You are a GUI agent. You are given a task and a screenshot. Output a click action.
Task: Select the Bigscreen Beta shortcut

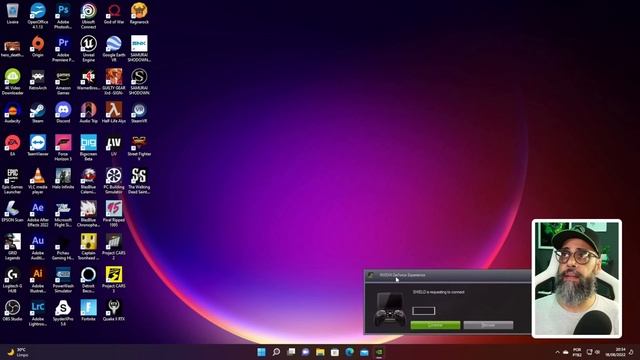[89, 148]
